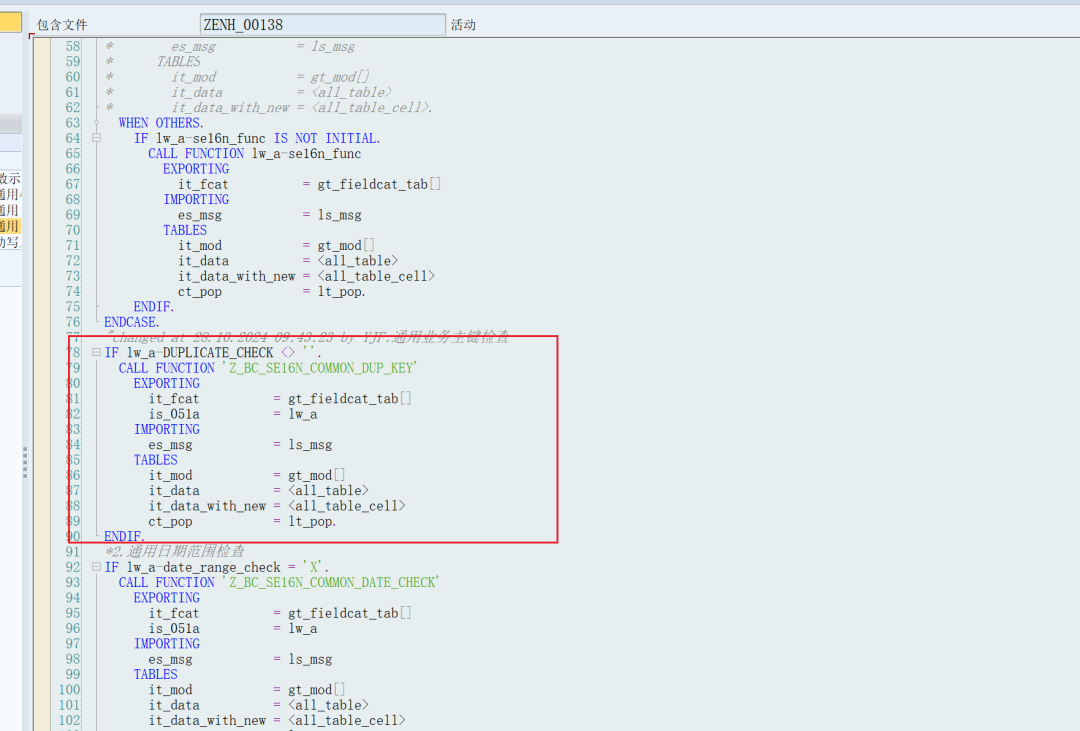
Task: Click <all_table> on line 72
Action: (x=357, y=260)
